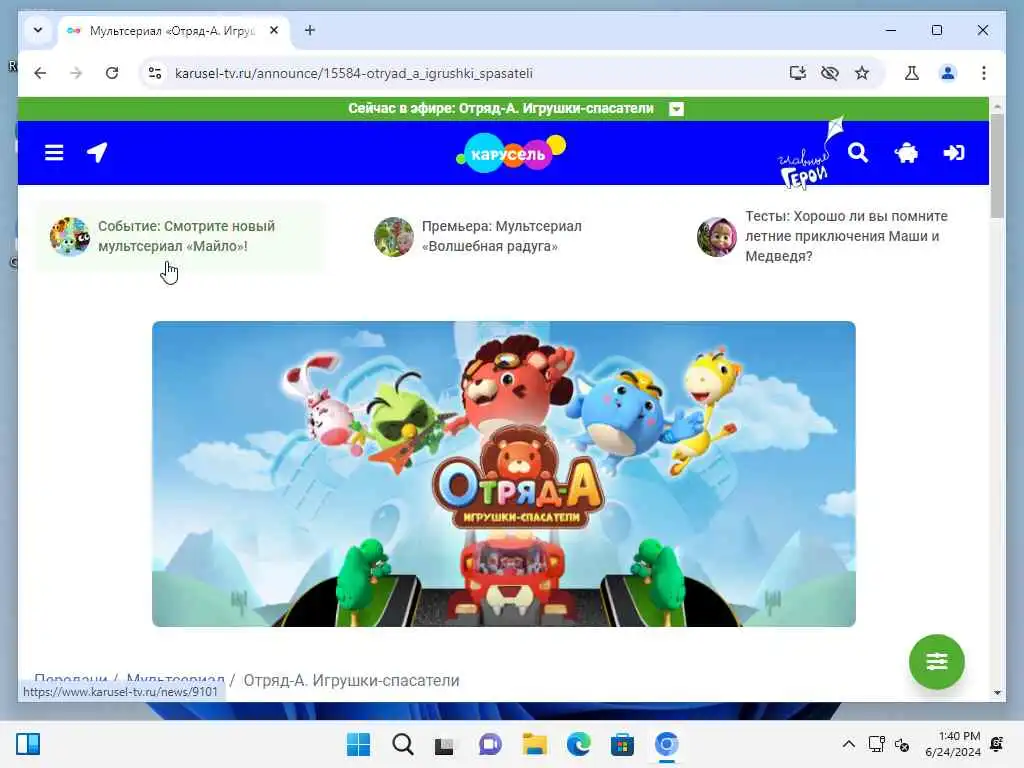This screenshot has width=1024, height=768.
Task: Launch Microsoft Edge from taskbar
Action: click(579, 744)
